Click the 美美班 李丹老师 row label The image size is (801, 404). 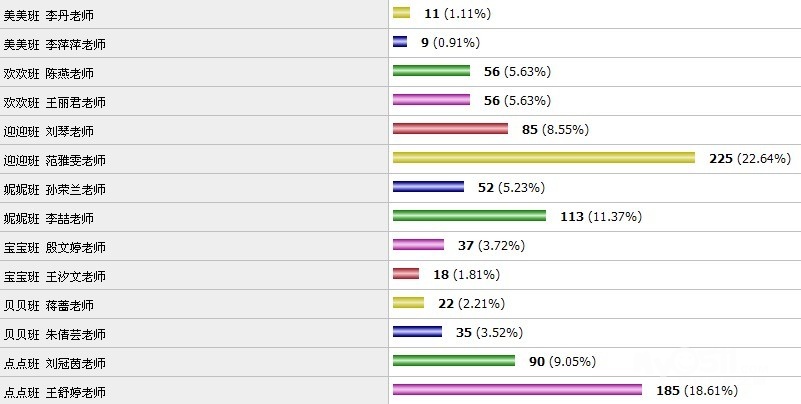point(55,16)
